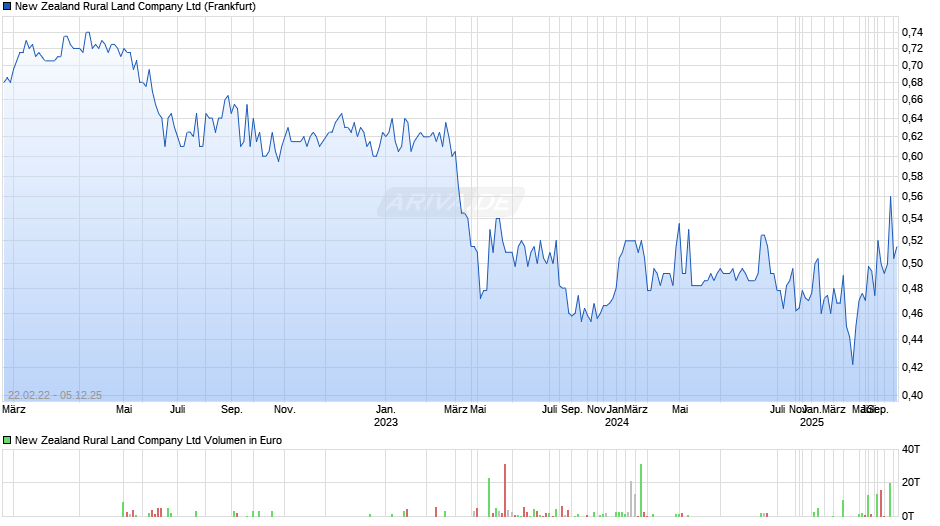
Task: Click the grey volume bar near März 2024
Action: (631, 499)
